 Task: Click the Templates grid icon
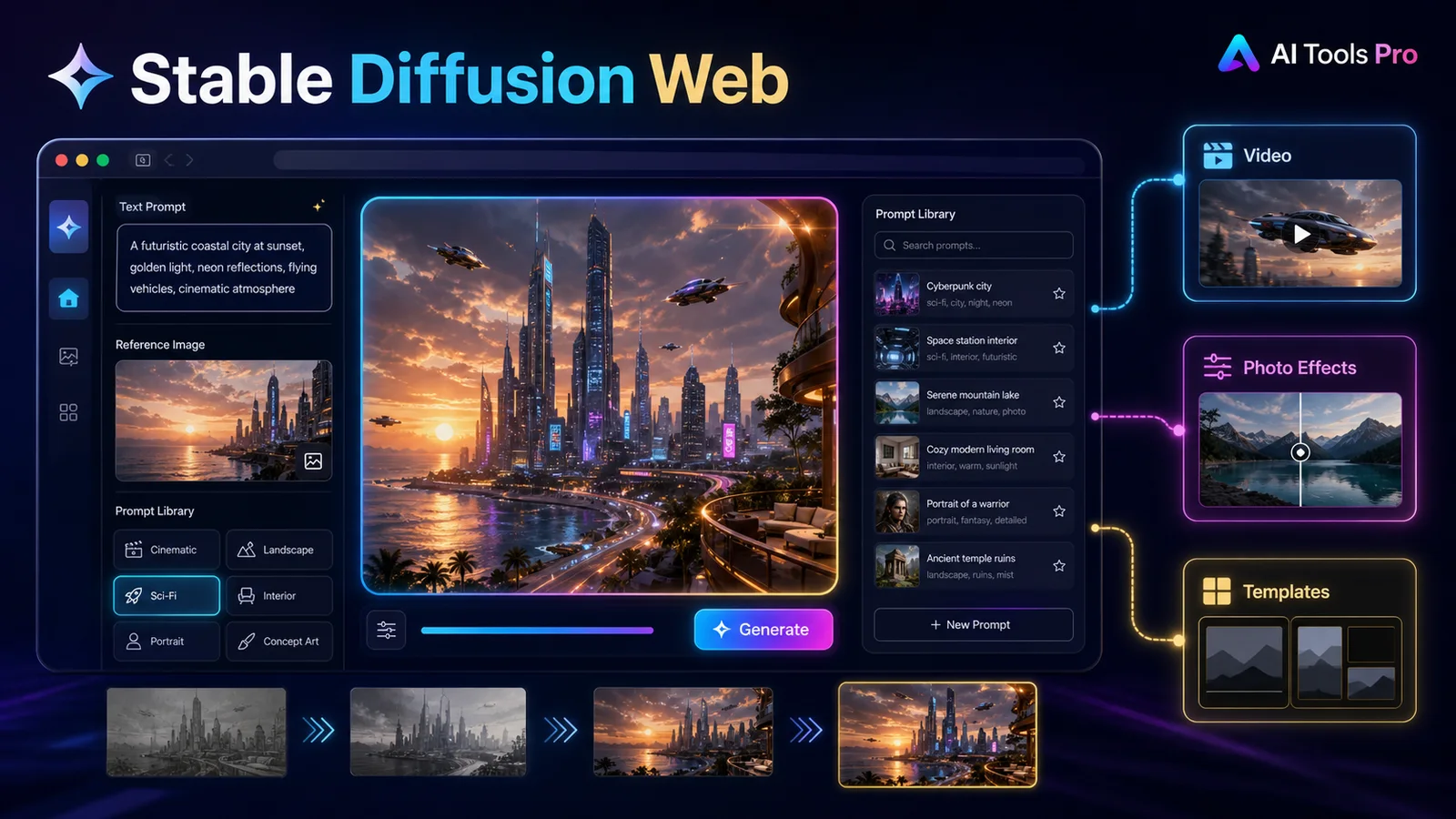click(x=1217, y=591)
